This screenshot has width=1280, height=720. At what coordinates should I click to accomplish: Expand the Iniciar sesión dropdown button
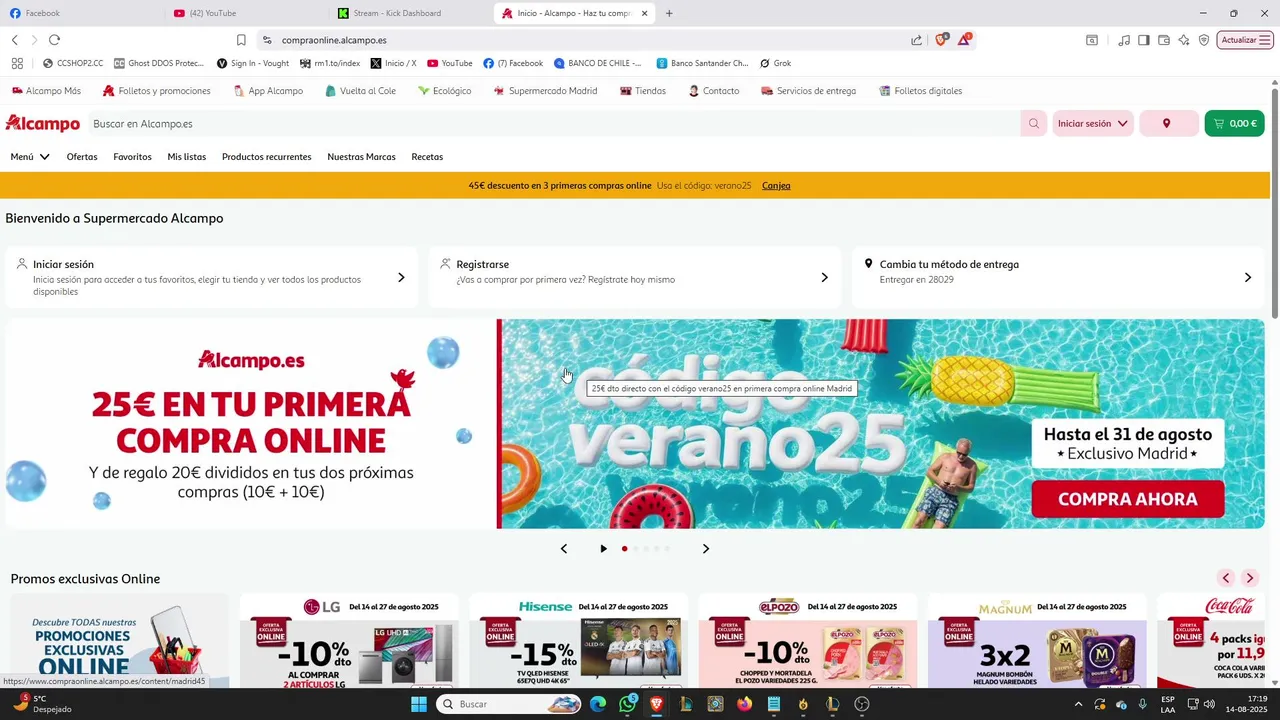(x=1093, y=124)
